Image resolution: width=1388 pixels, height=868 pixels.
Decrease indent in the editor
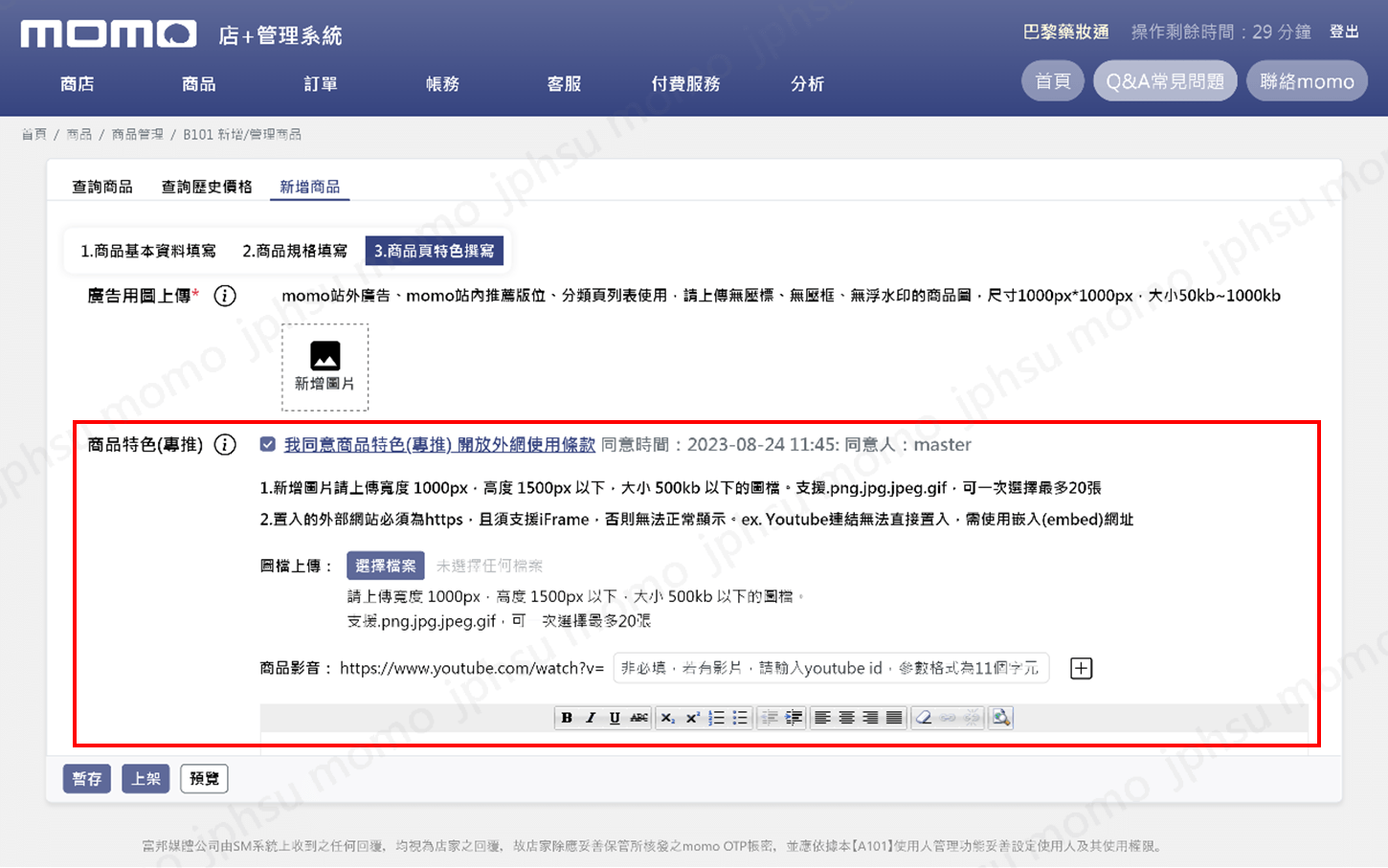(x=769, y=718)
